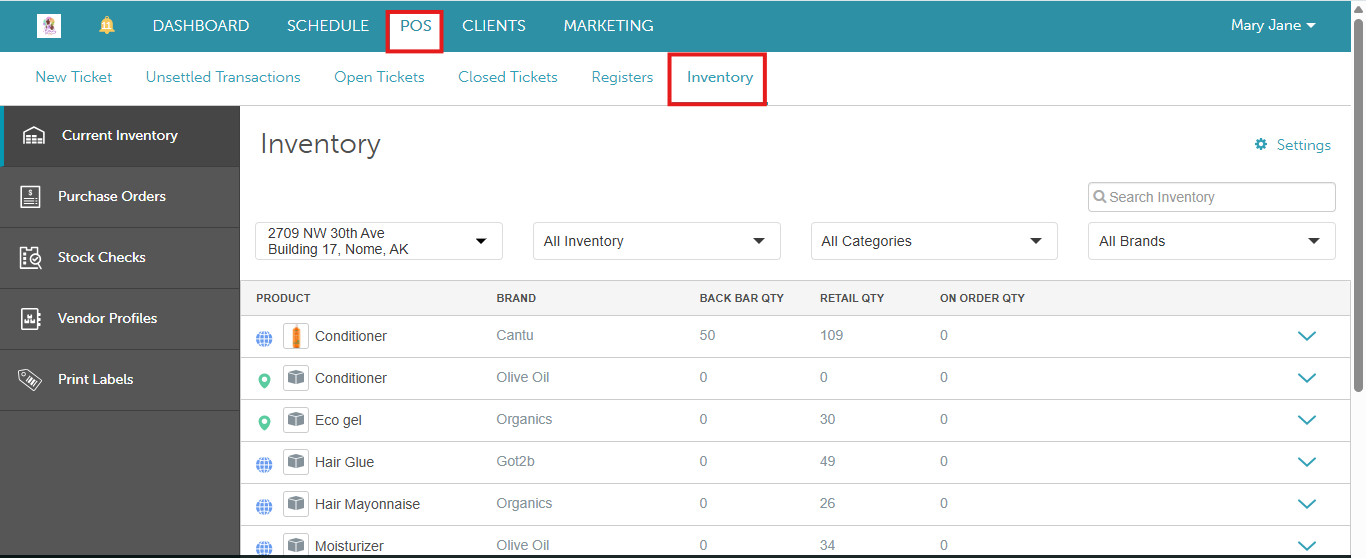Open Print Labels in sidebar
The image size is (1366, 558).
(120, 380)
